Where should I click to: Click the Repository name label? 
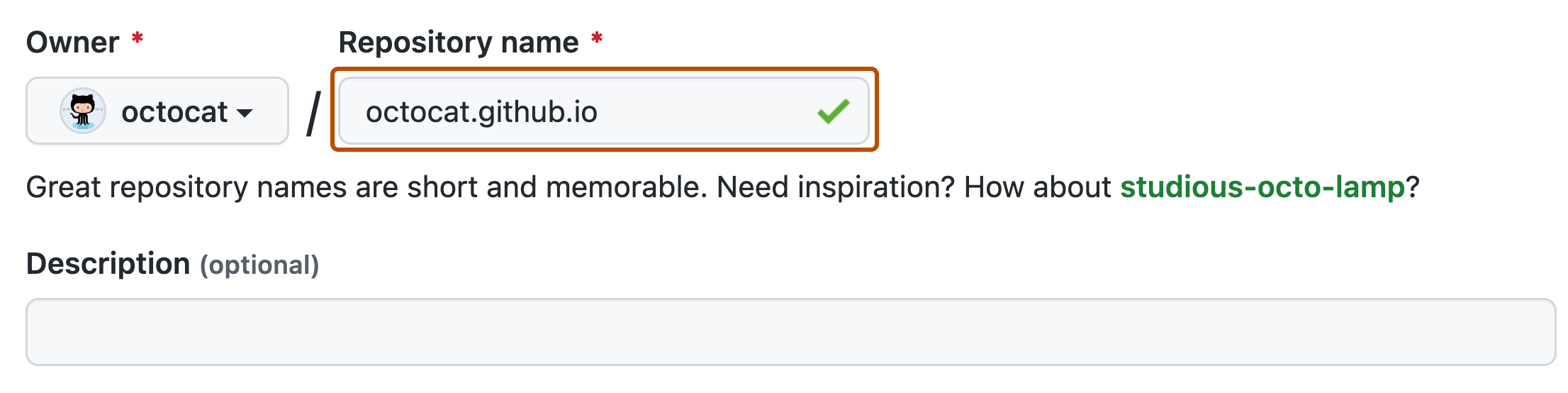(x=458, y=43)
